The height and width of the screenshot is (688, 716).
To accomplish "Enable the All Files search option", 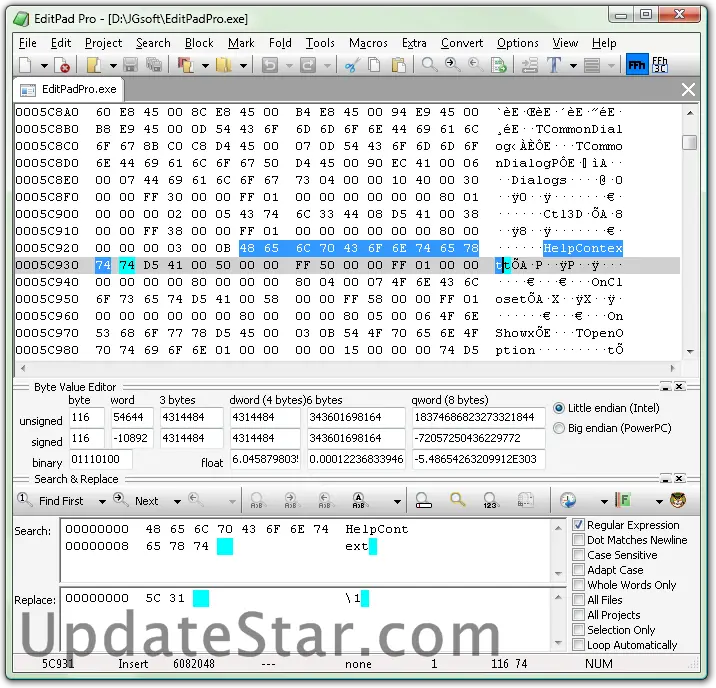I will [578, 600].
